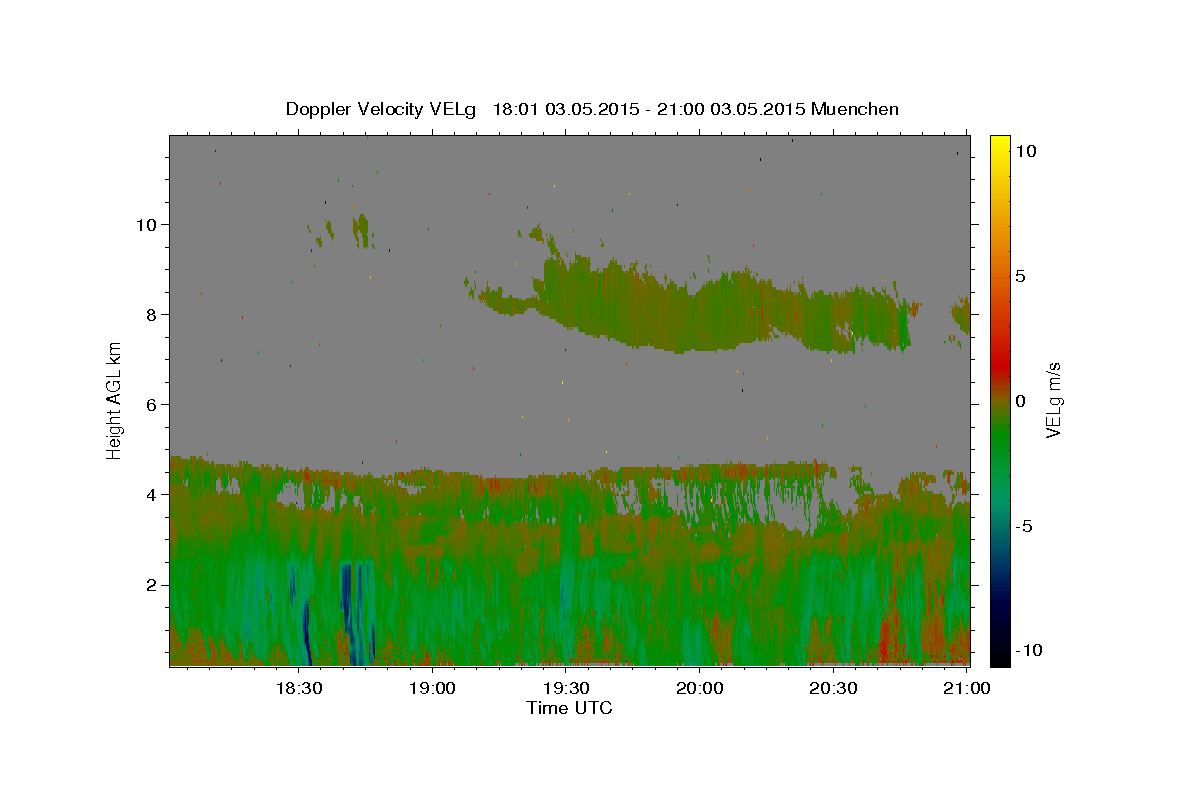Click the colorbar label 'VELg m/s'
This screenshot has width=1200, height=800.
click(x=1053, y=400)
